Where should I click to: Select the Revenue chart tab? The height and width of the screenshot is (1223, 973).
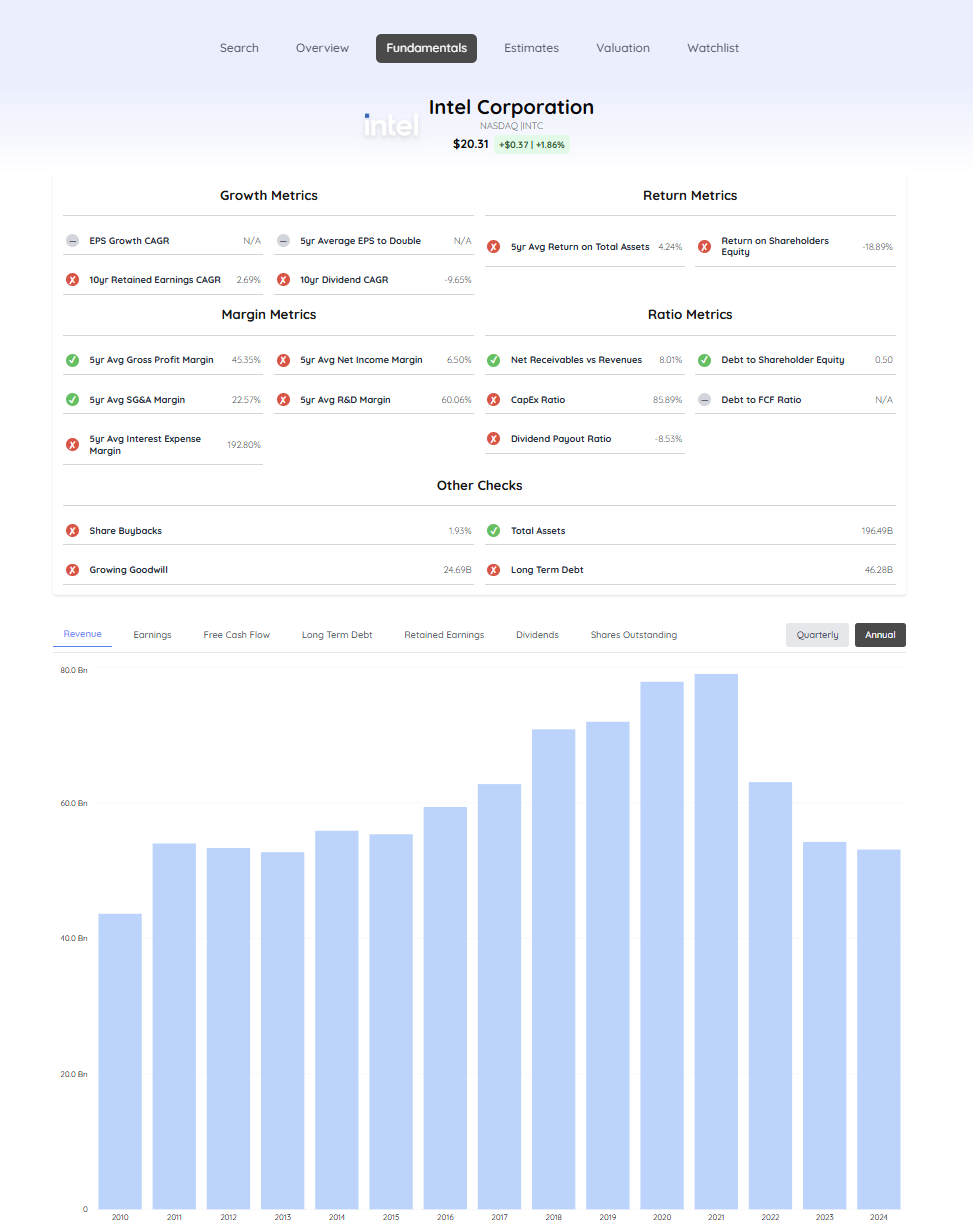point(82,634)
